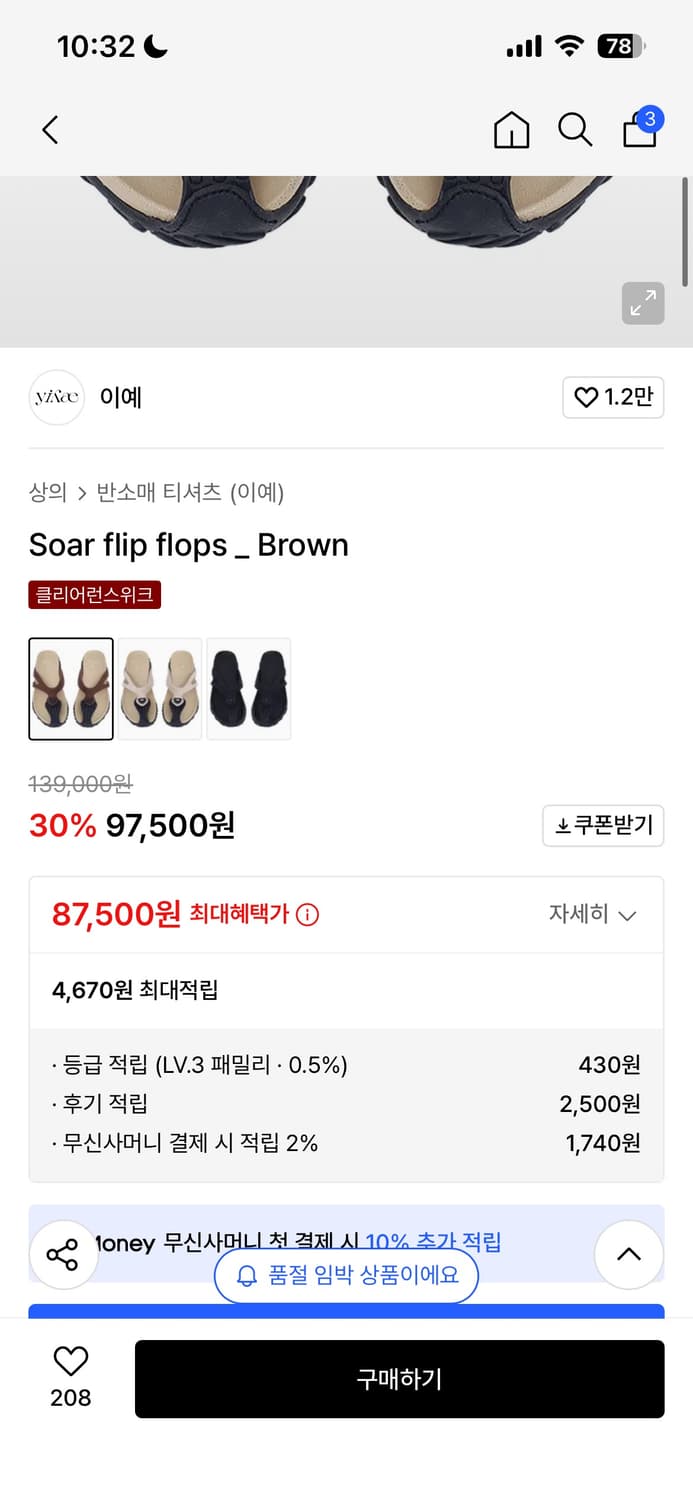
Task: Download a coupon via 쿠폰받기
Action: coord(602,825)
